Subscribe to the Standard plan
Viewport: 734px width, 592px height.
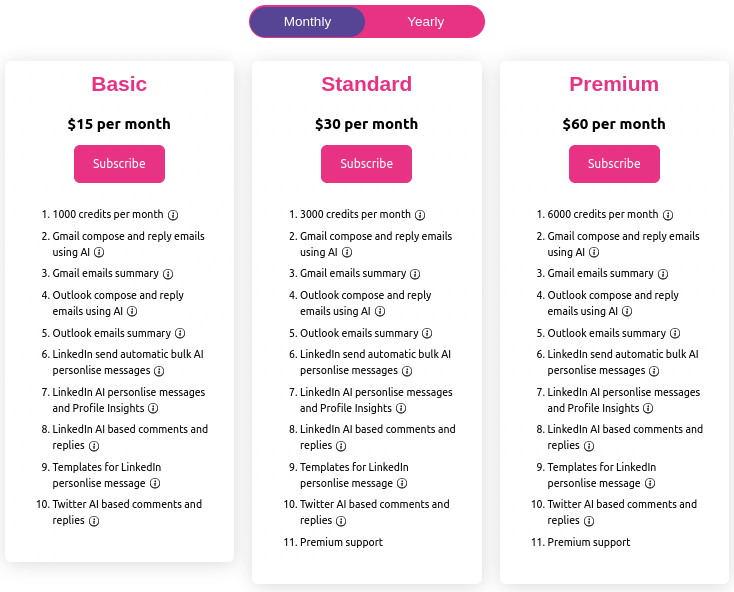[x=366, y=164]
